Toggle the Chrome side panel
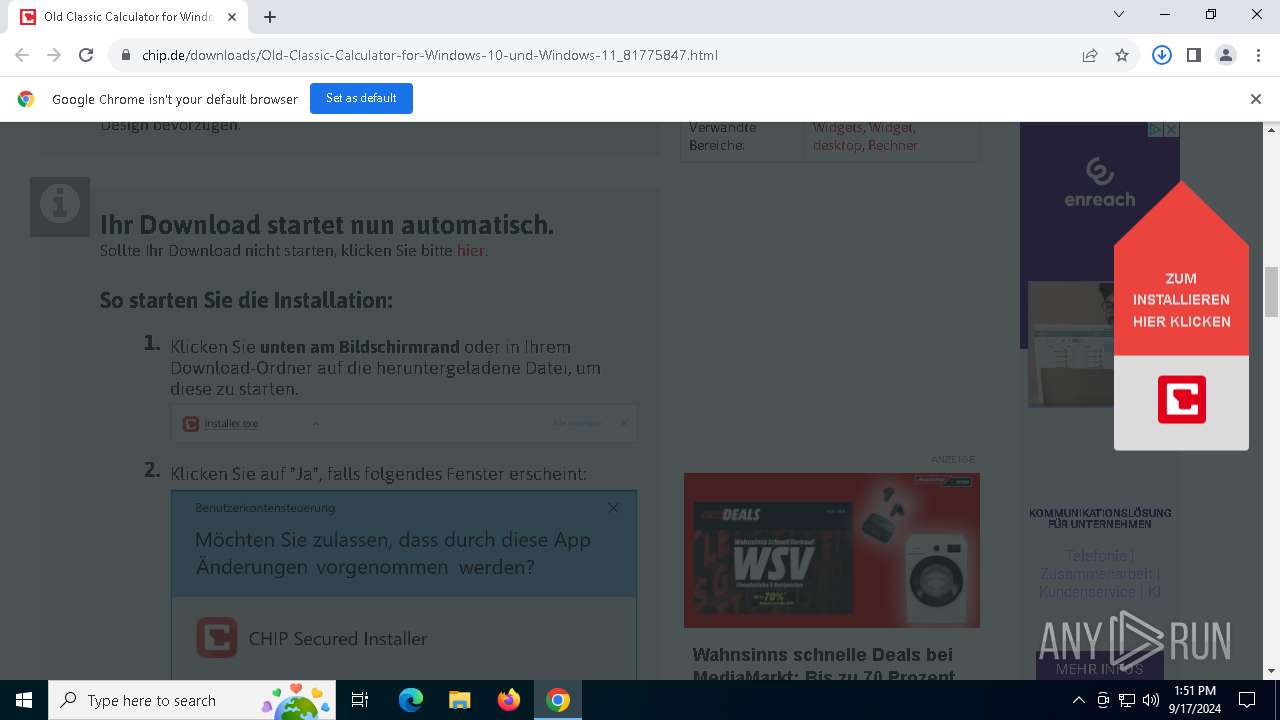This screenshot has height=720, width=1280. click(x=1194, y=55)
